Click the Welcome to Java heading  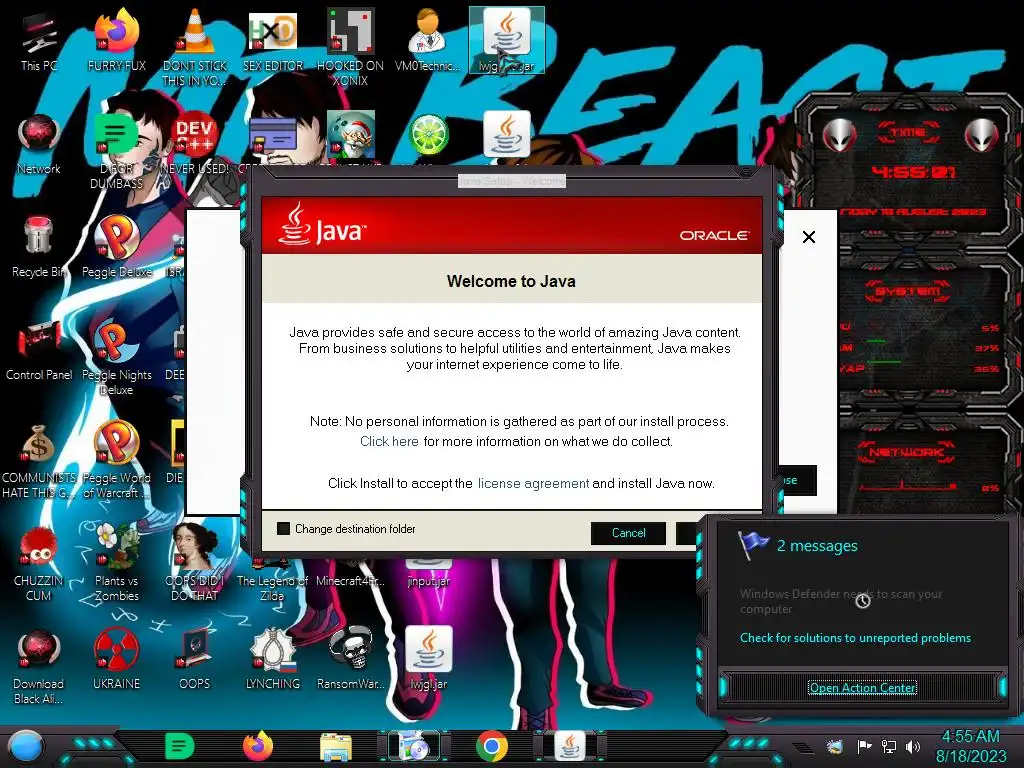click(x=511, y=281)
